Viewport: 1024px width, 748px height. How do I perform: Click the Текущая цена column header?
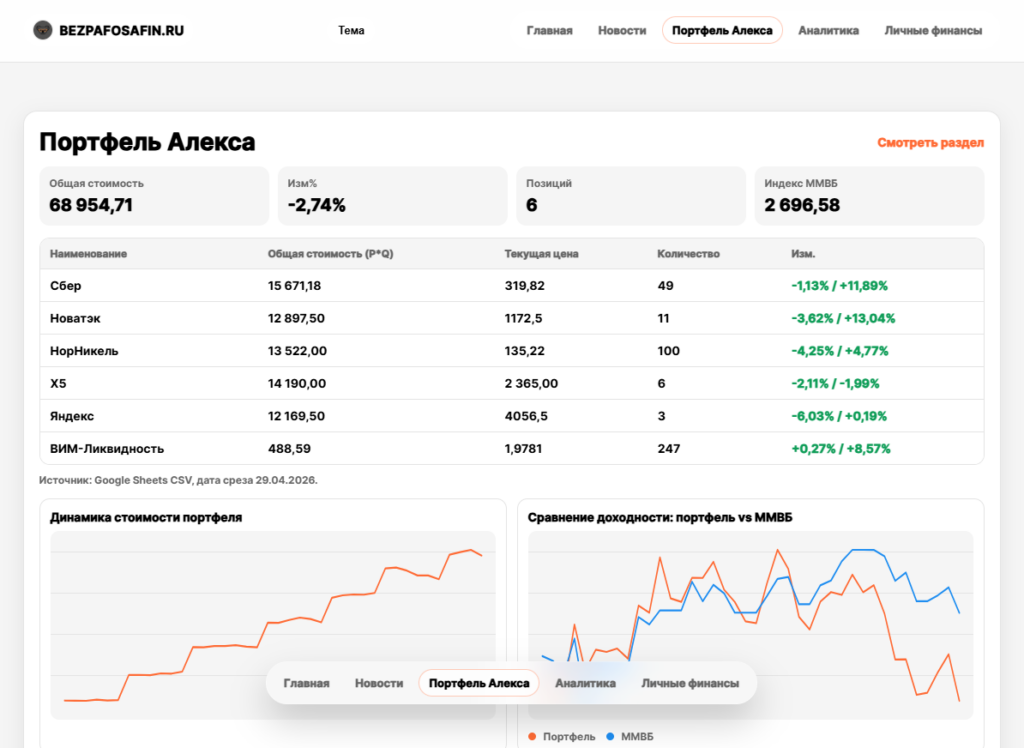point(541,253)
